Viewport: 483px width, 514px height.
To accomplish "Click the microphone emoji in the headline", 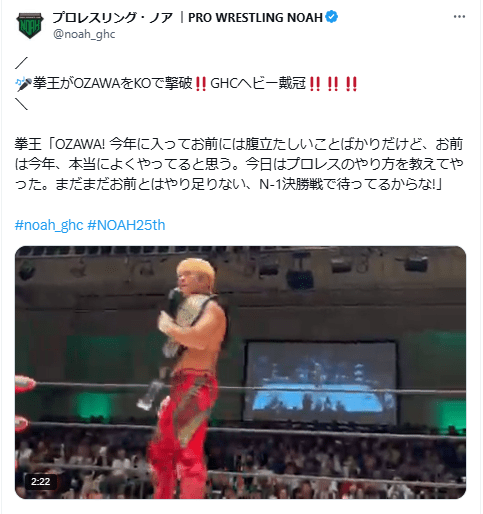I will [x=24, y=84].
